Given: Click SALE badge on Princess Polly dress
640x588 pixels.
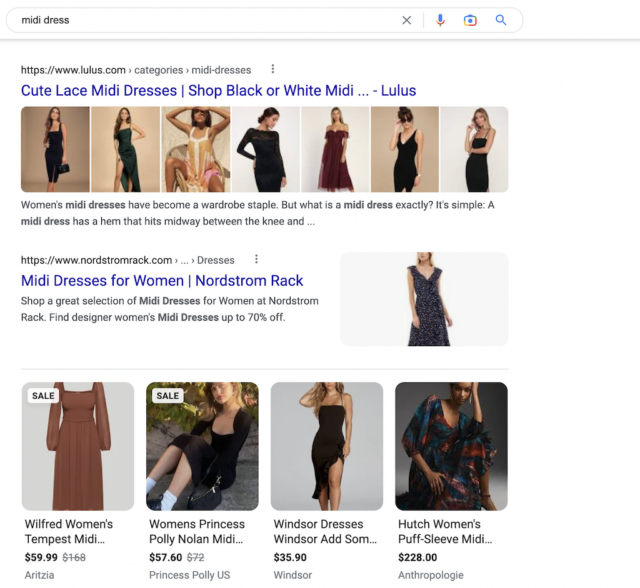Looking at the screenshot, I should 168,396.
